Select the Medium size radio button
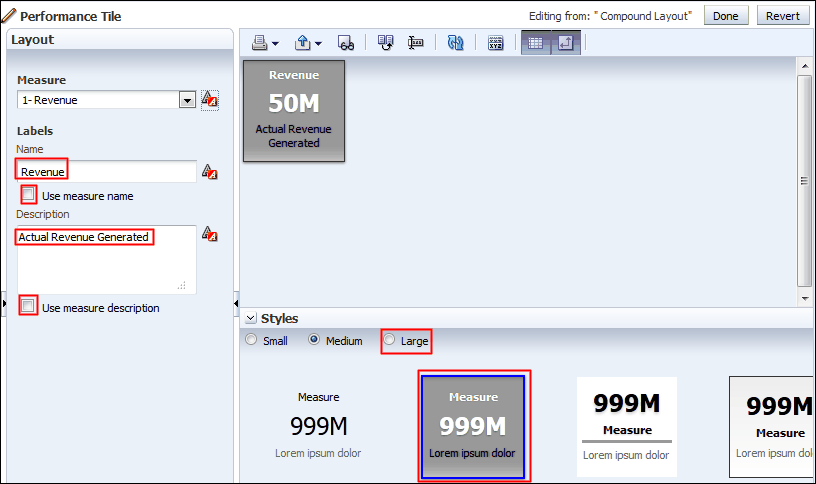The image size is (816, 484). 314,339
